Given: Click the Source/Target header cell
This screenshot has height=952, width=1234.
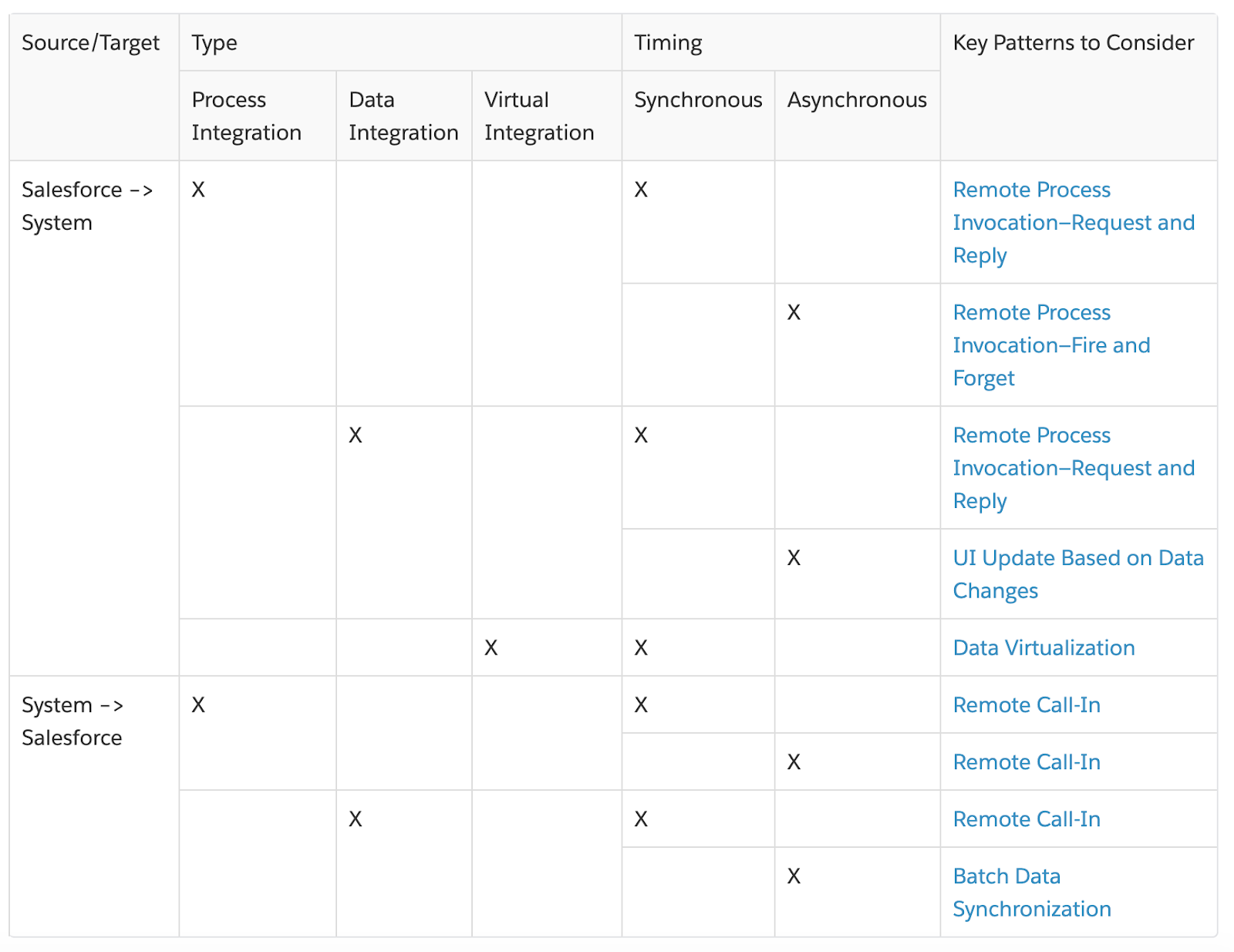Looking at the screenshot, I should (x=90, y=43).
